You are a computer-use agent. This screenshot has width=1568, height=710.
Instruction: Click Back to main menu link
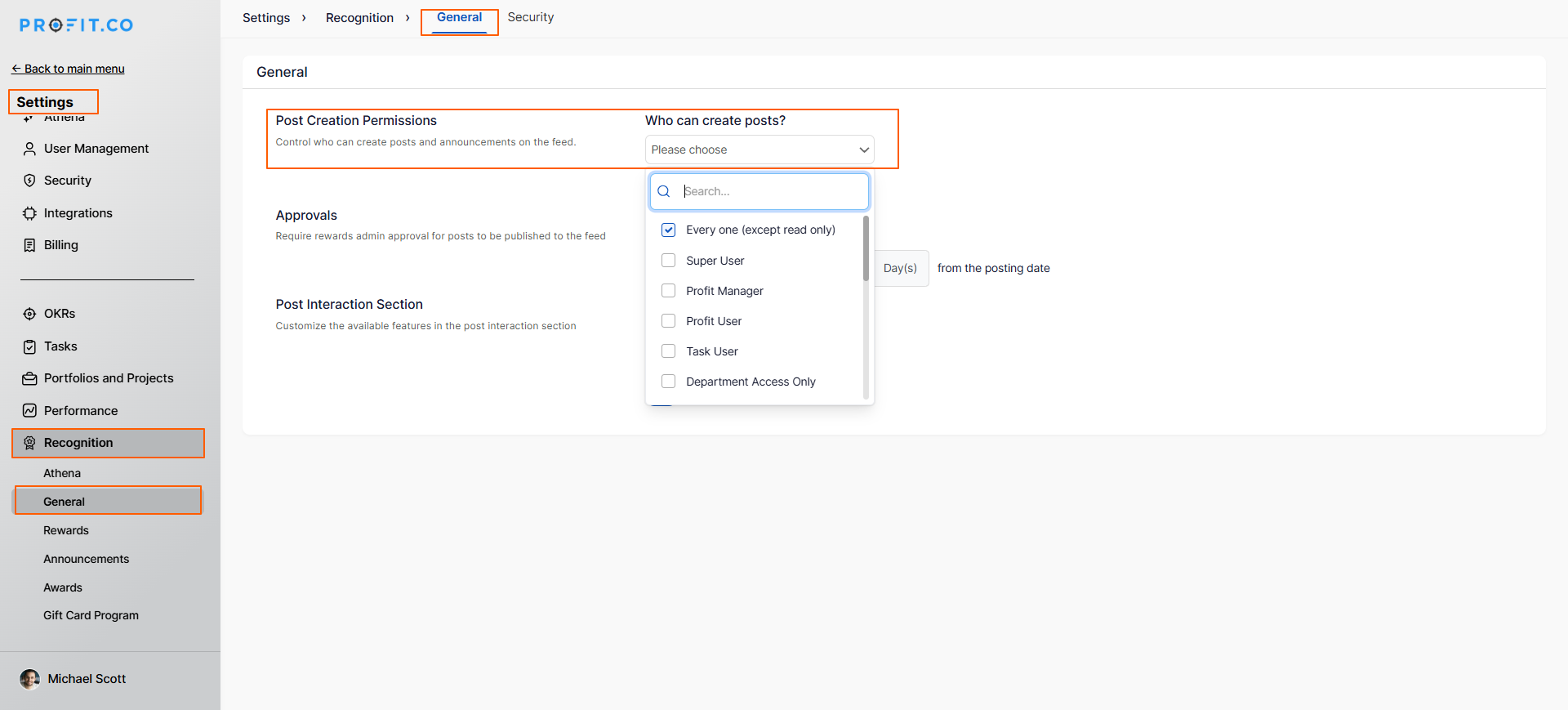(x=68, y=69)
